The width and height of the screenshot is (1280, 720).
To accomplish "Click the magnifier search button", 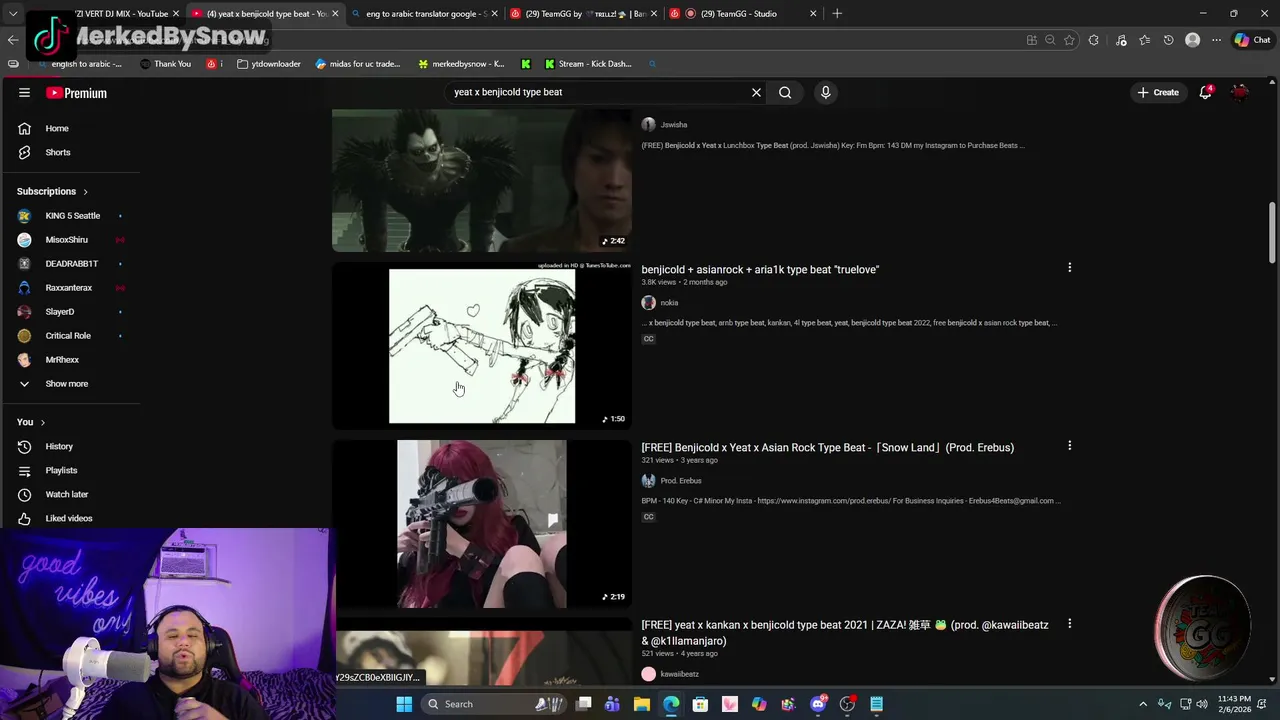I will pyautogui.click(x=785, y=92).
